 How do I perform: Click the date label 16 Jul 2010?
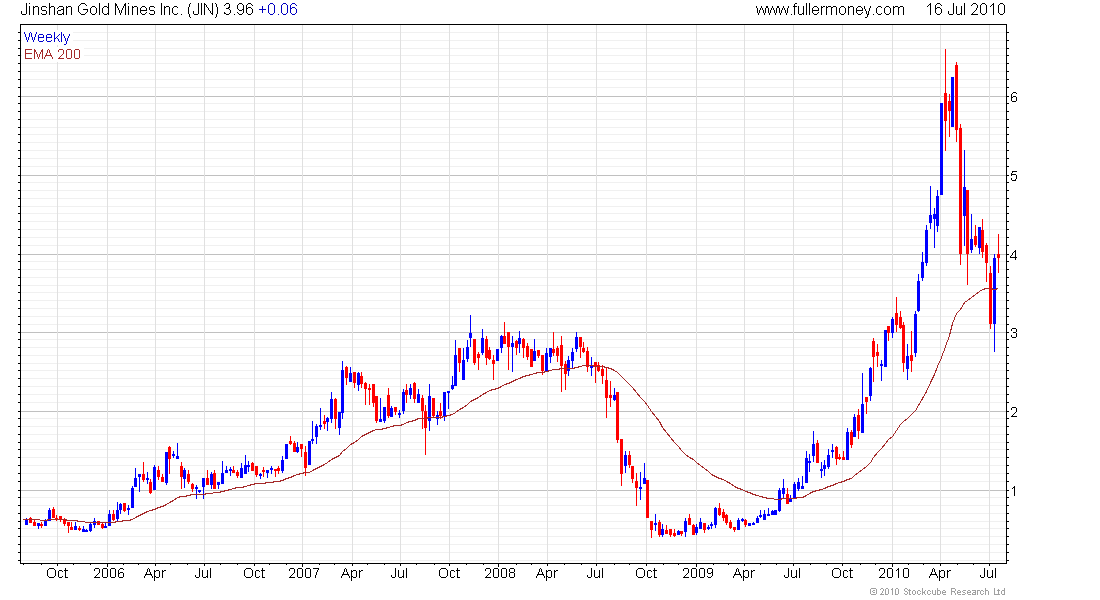(965, 10)
